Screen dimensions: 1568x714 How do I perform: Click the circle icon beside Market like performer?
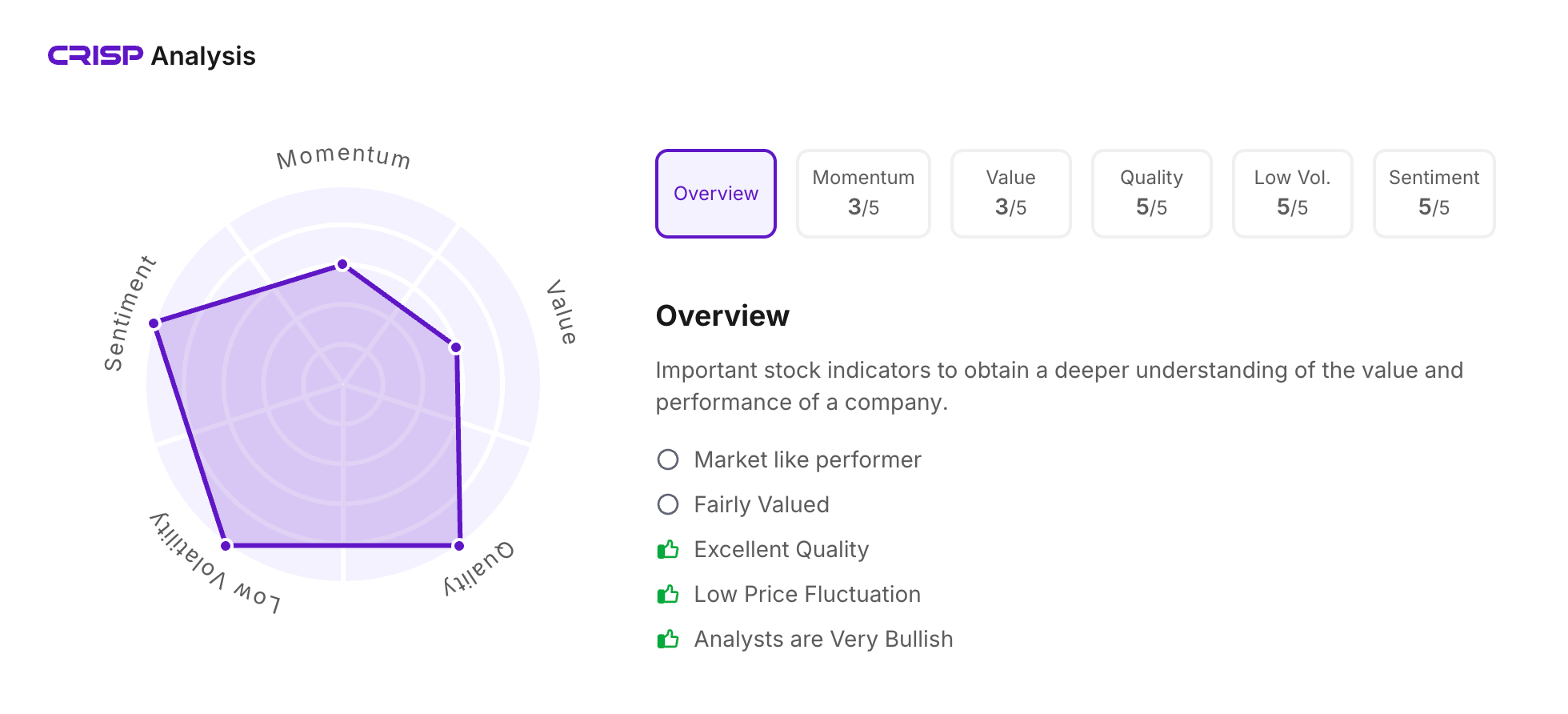point(667,459)
